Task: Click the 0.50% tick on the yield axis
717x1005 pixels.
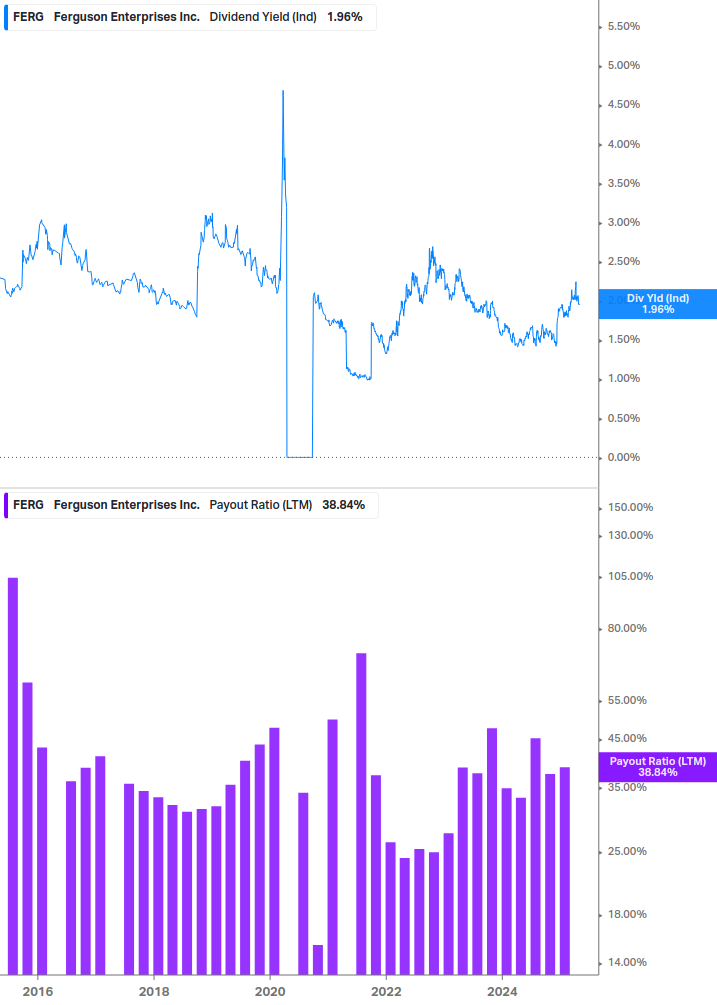Action: [623, 419]
